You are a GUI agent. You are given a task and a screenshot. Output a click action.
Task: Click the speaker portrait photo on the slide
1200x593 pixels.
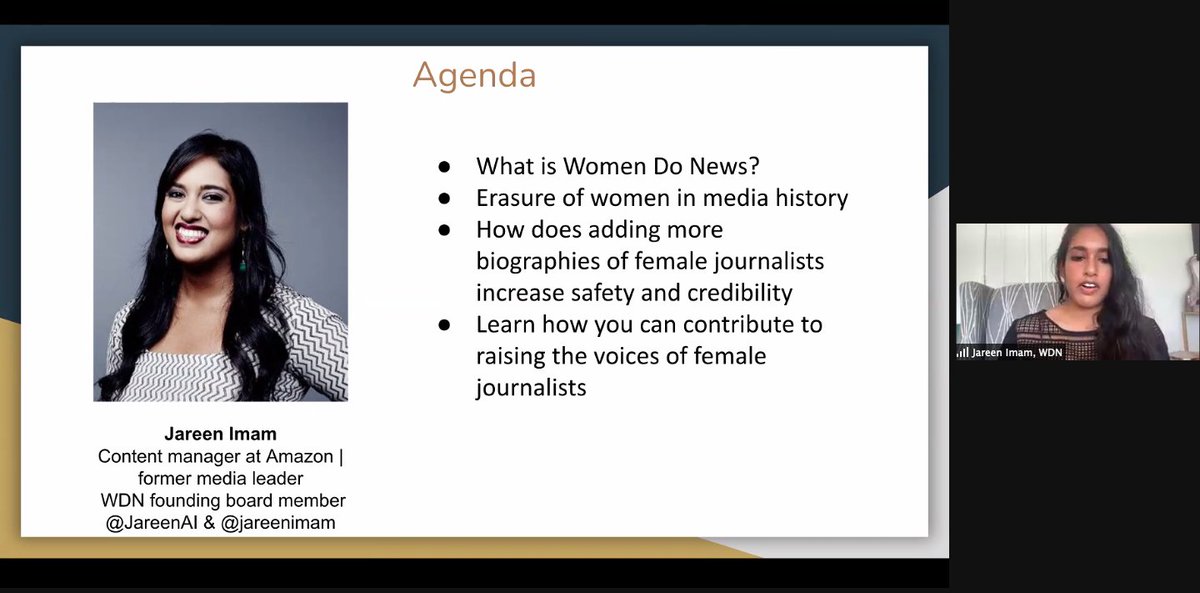point(221,251)
